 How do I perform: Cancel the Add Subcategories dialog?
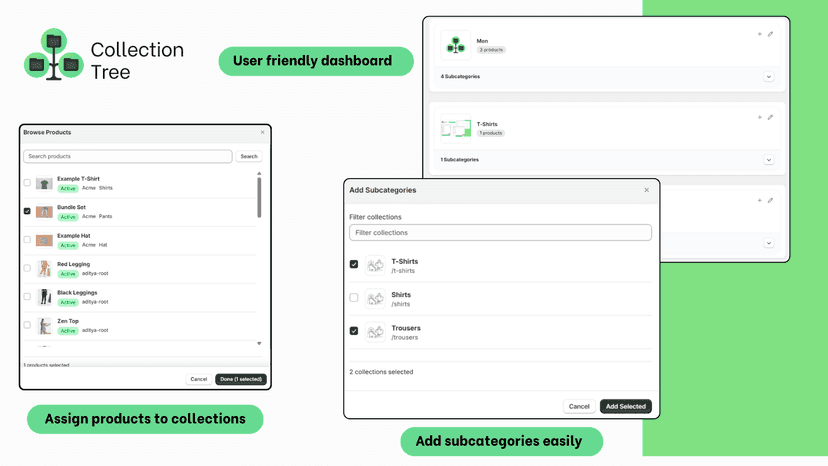579,406
